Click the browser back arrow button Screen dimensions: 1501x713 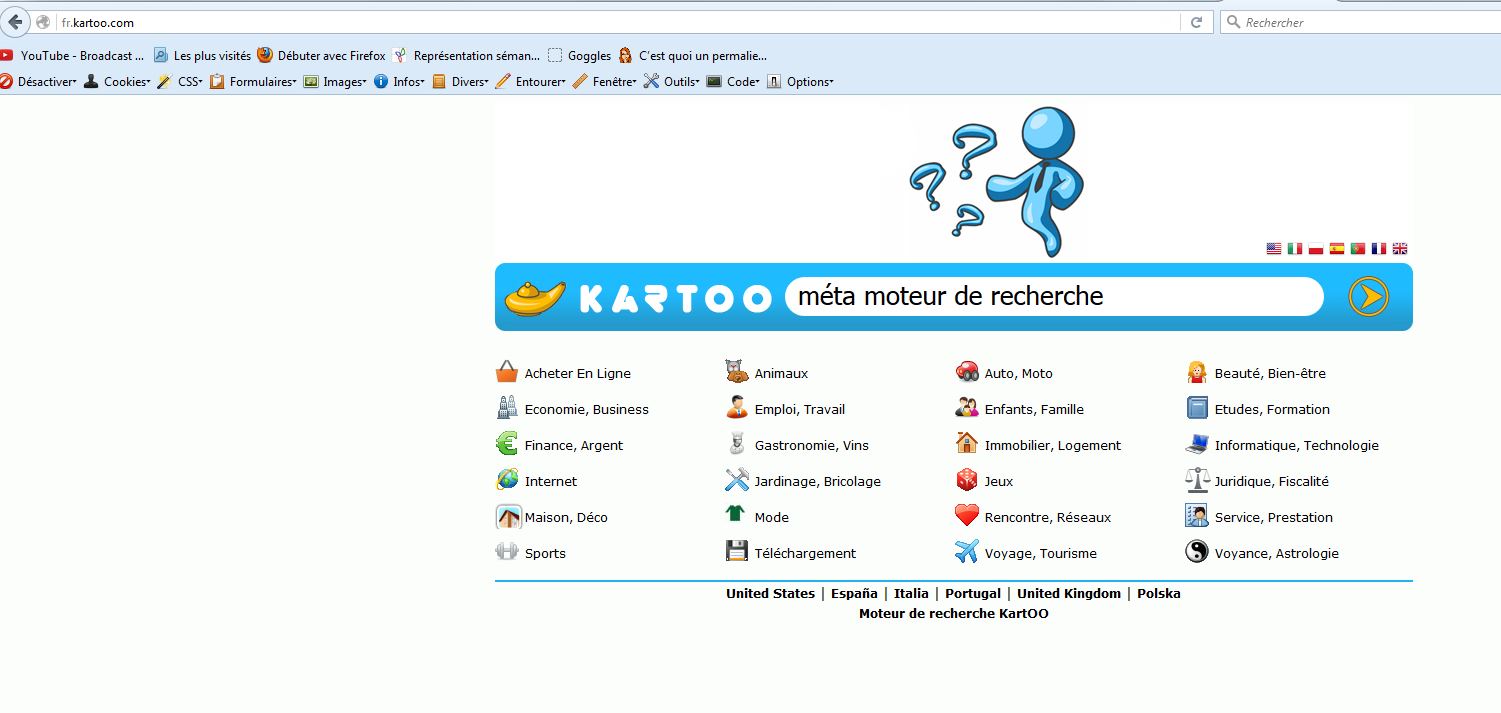15,22
